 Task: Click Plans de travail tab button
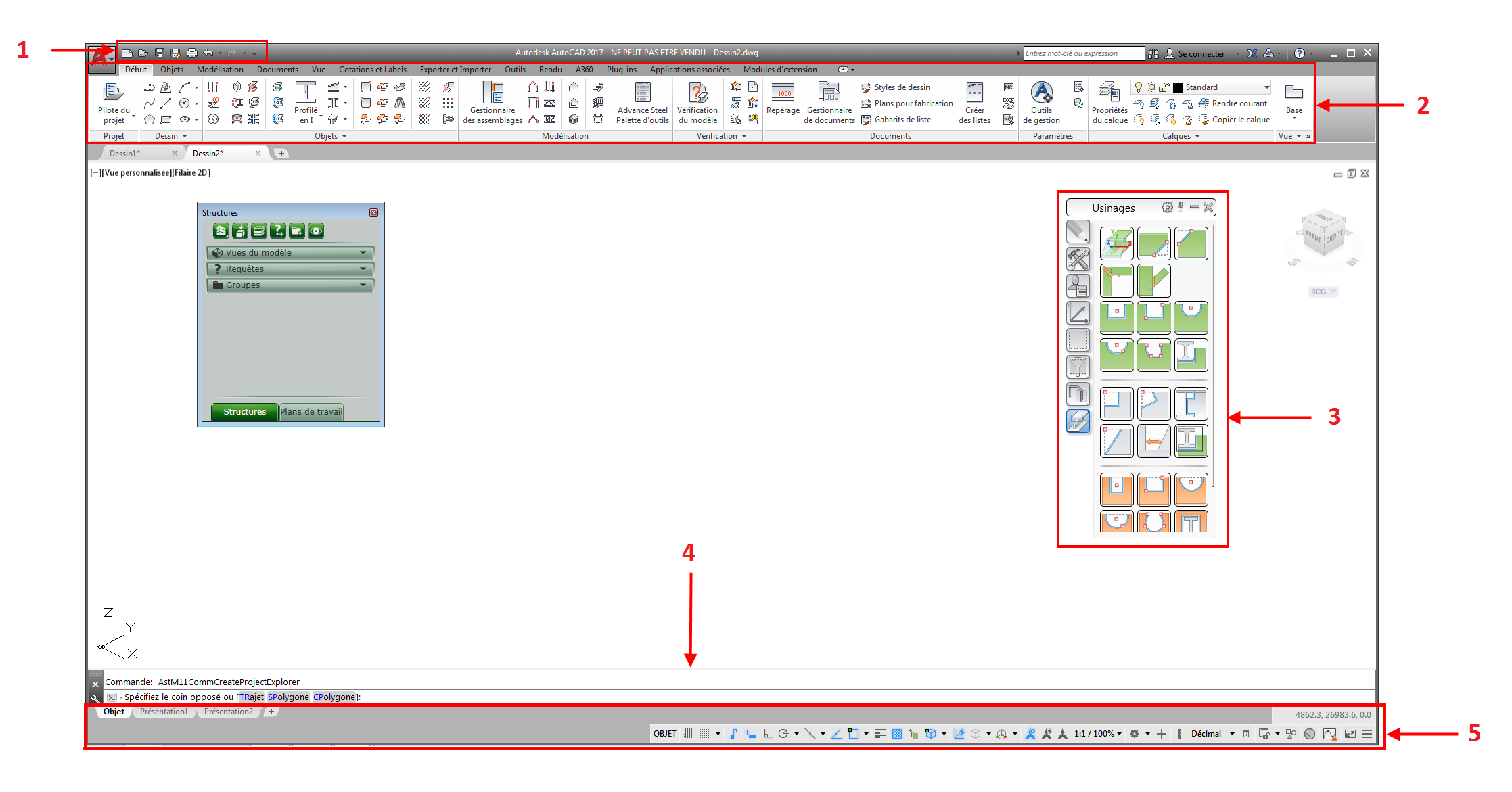311,411
